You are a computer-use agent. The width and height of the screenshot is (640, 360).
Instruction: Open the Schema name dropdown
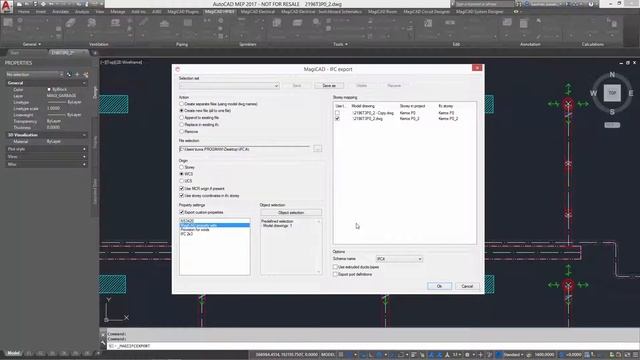click(x=399, y=259)
